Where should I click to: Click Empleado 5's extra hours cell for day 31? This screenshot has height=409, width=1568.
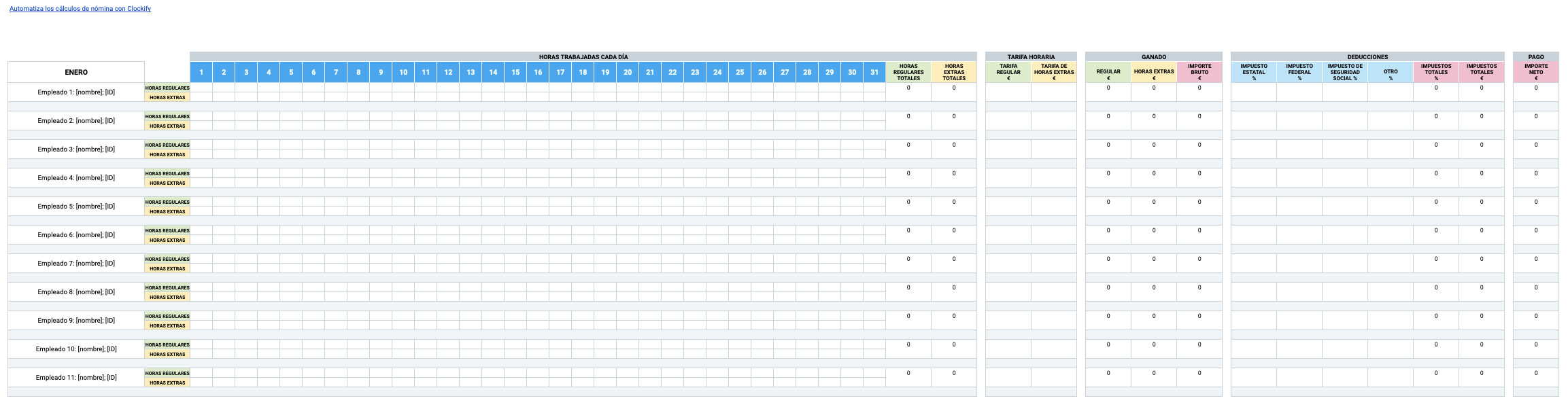tap(874, 211)
